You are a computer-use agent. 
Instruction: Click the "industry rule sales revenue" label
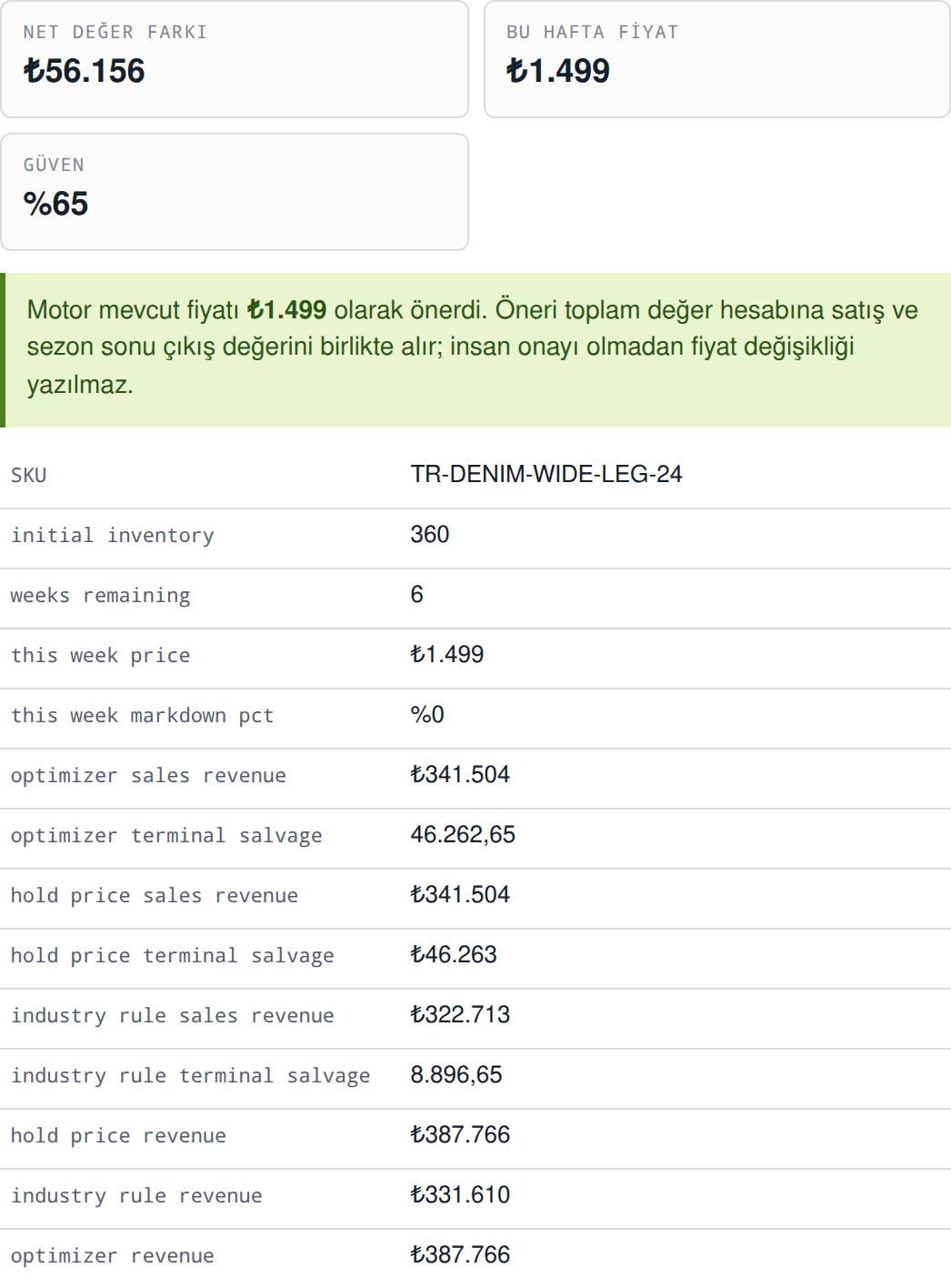click(173, 1015)
